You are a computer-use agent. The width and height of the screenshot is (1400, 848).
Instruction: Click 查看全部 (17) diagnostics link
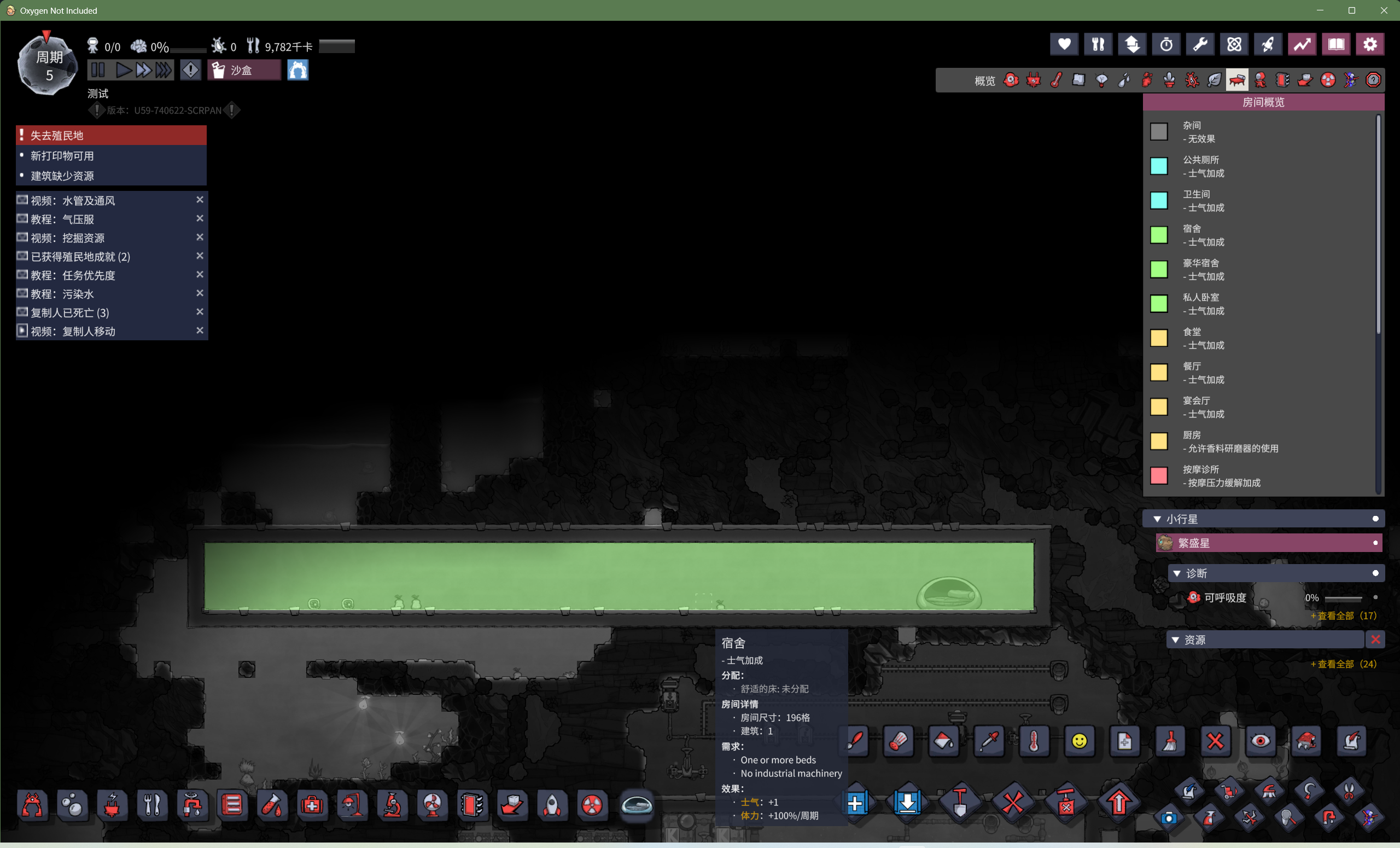pos(1343,615)
